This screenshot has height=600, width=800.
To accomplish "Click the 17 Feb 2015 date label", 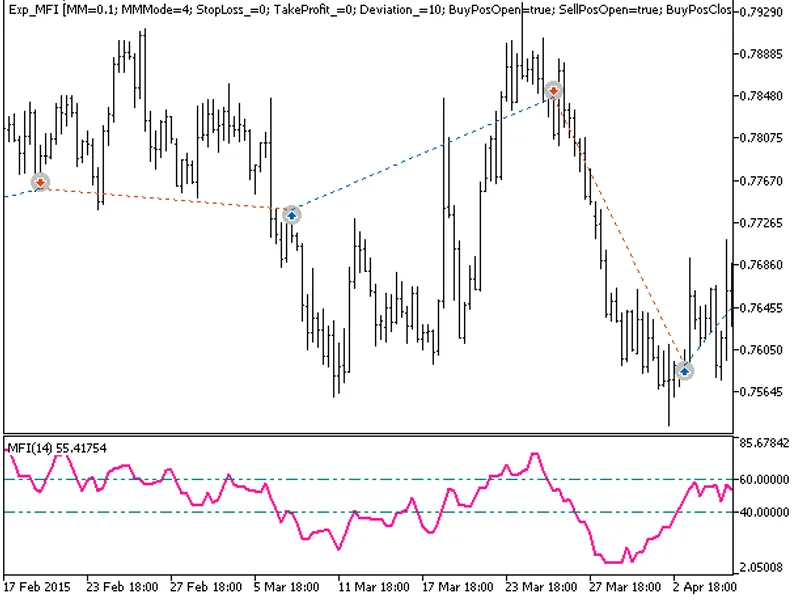I will (37, 587).
